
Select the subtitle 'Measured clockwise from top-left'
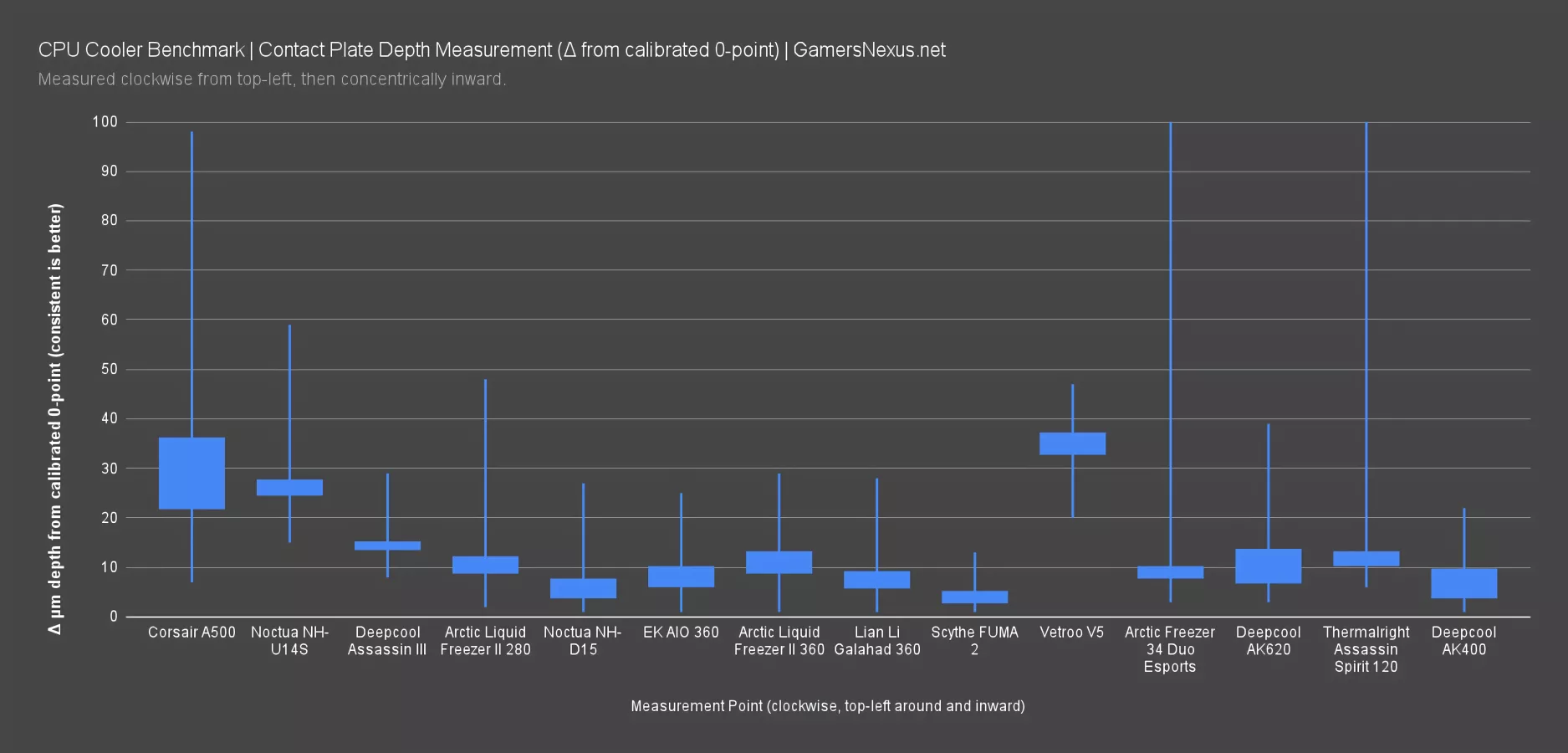pyautogui.click(x=272, y=79)
